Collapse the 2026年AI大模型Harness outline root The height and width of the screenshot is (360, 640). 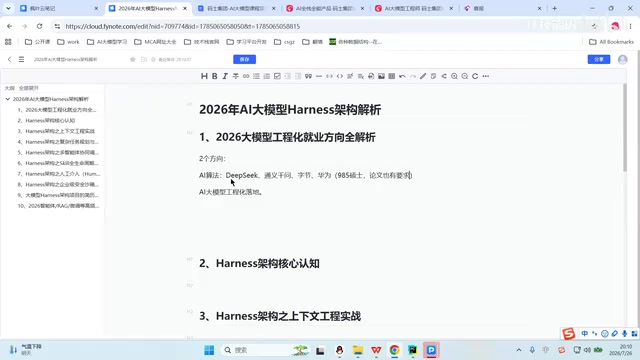tap(8, 99)
